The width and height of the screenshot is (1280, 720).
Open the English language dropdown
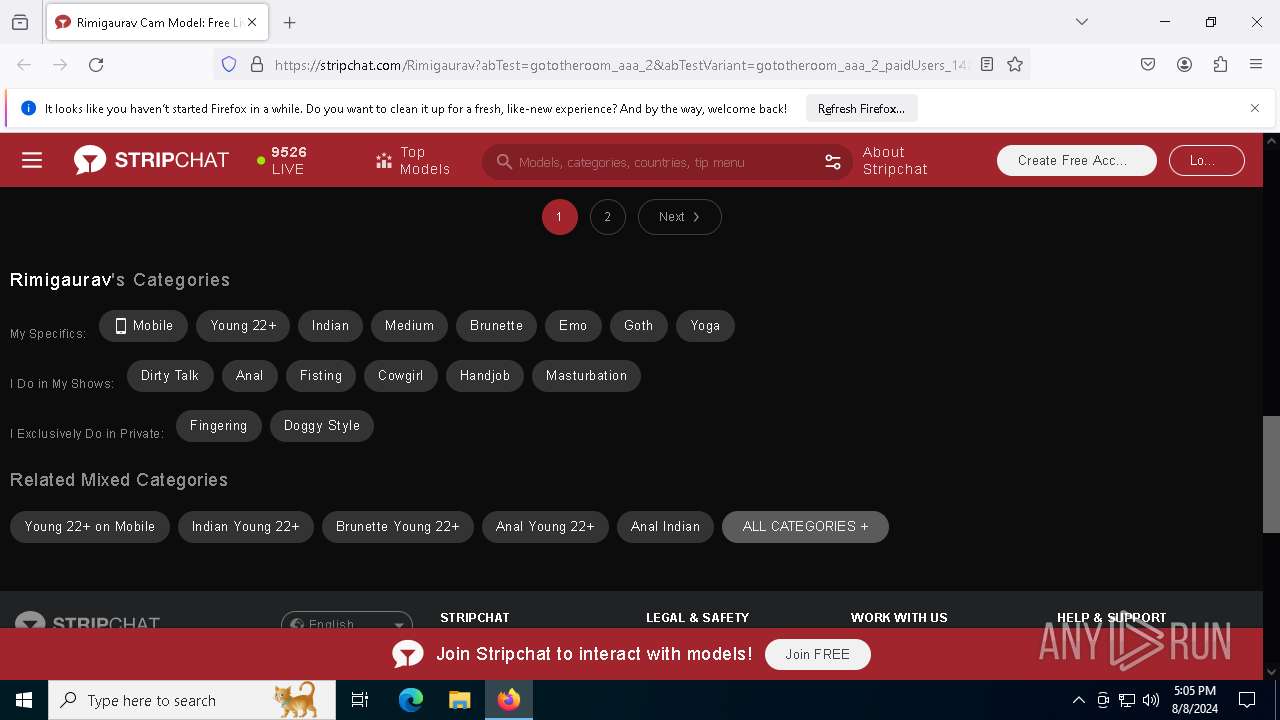point(347,622)
